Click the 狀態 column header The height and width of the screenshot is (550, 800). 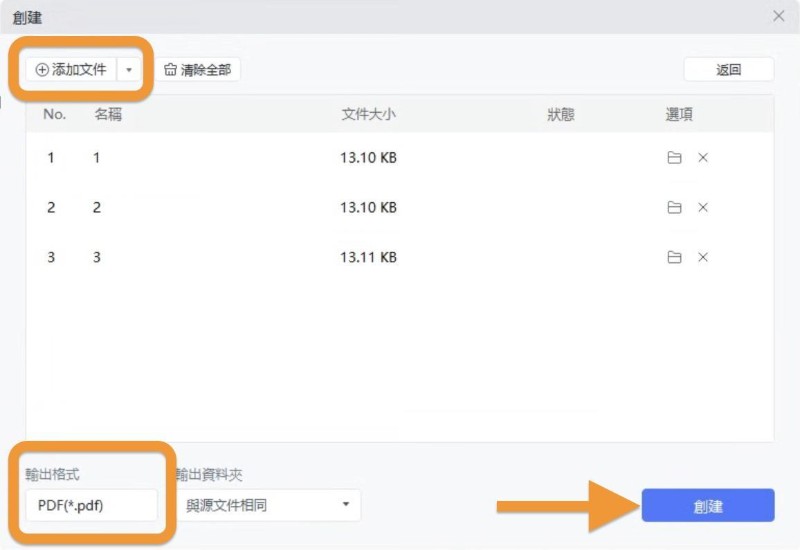(561, 114)
